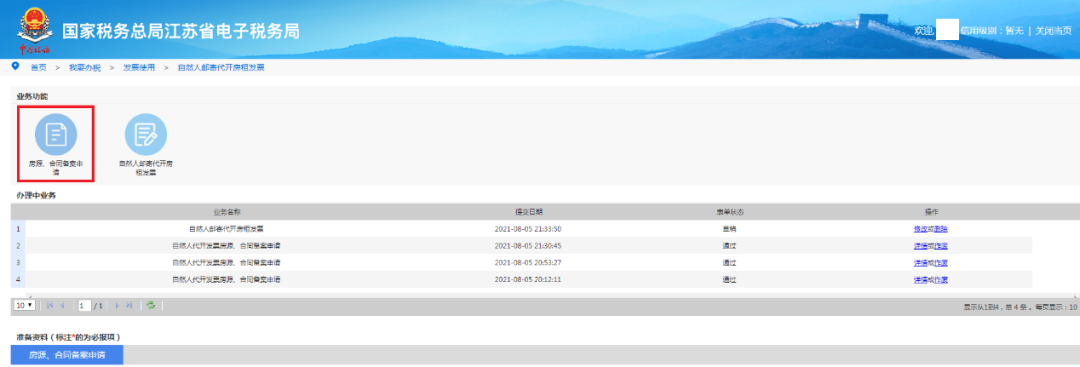
Task: Click 作废 link in row 4
Action: coord(941,280)
